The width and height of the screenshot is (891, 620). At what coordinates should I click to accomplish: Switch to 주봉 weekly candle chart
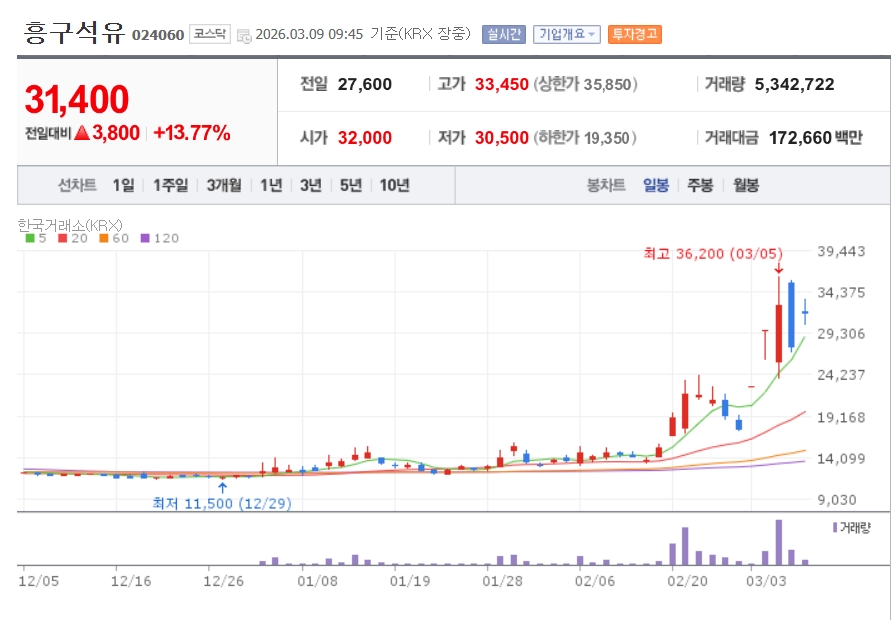click(700, 185)
